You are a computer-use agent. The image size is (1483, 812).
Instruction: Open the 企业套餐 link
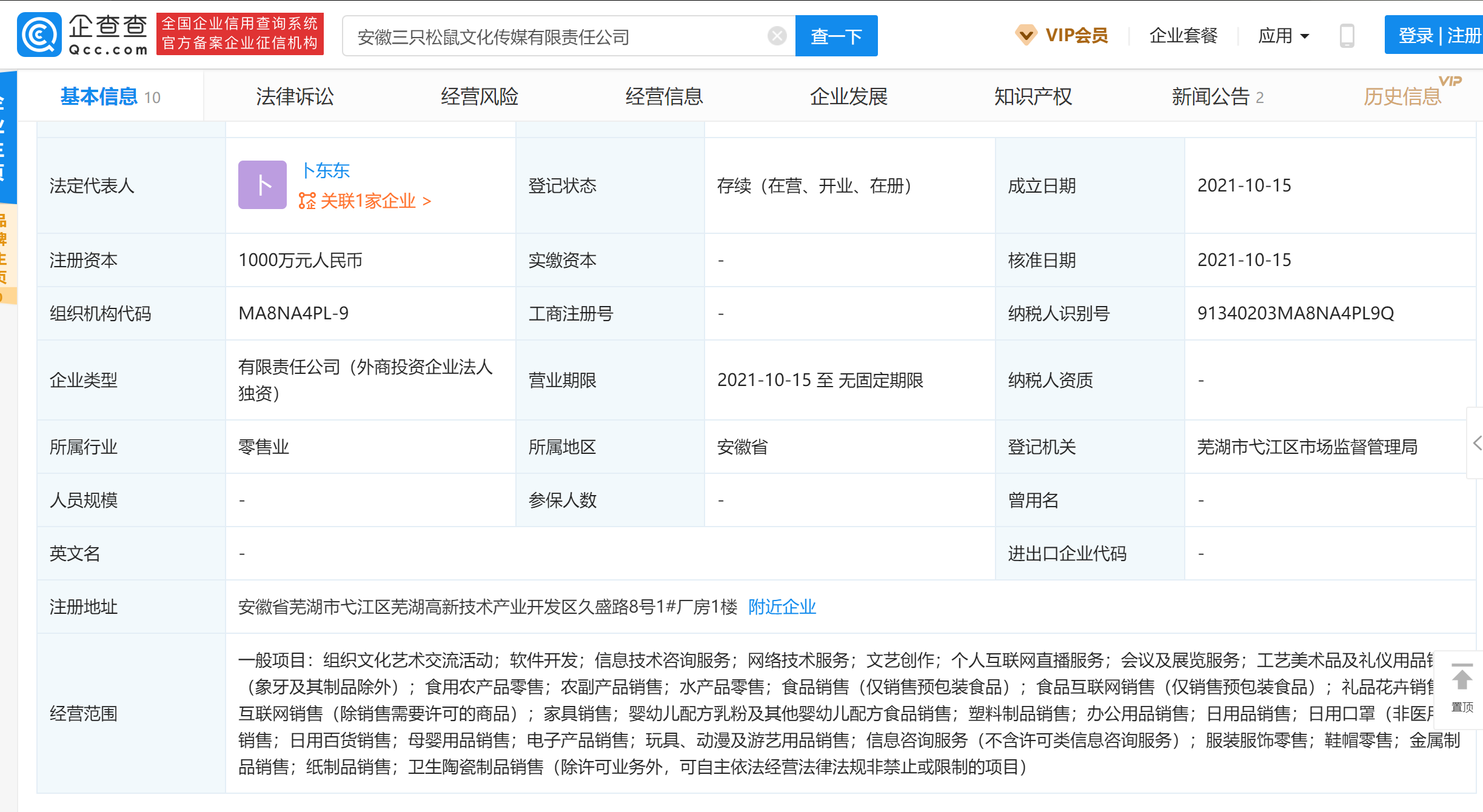tap(1183, 35)
